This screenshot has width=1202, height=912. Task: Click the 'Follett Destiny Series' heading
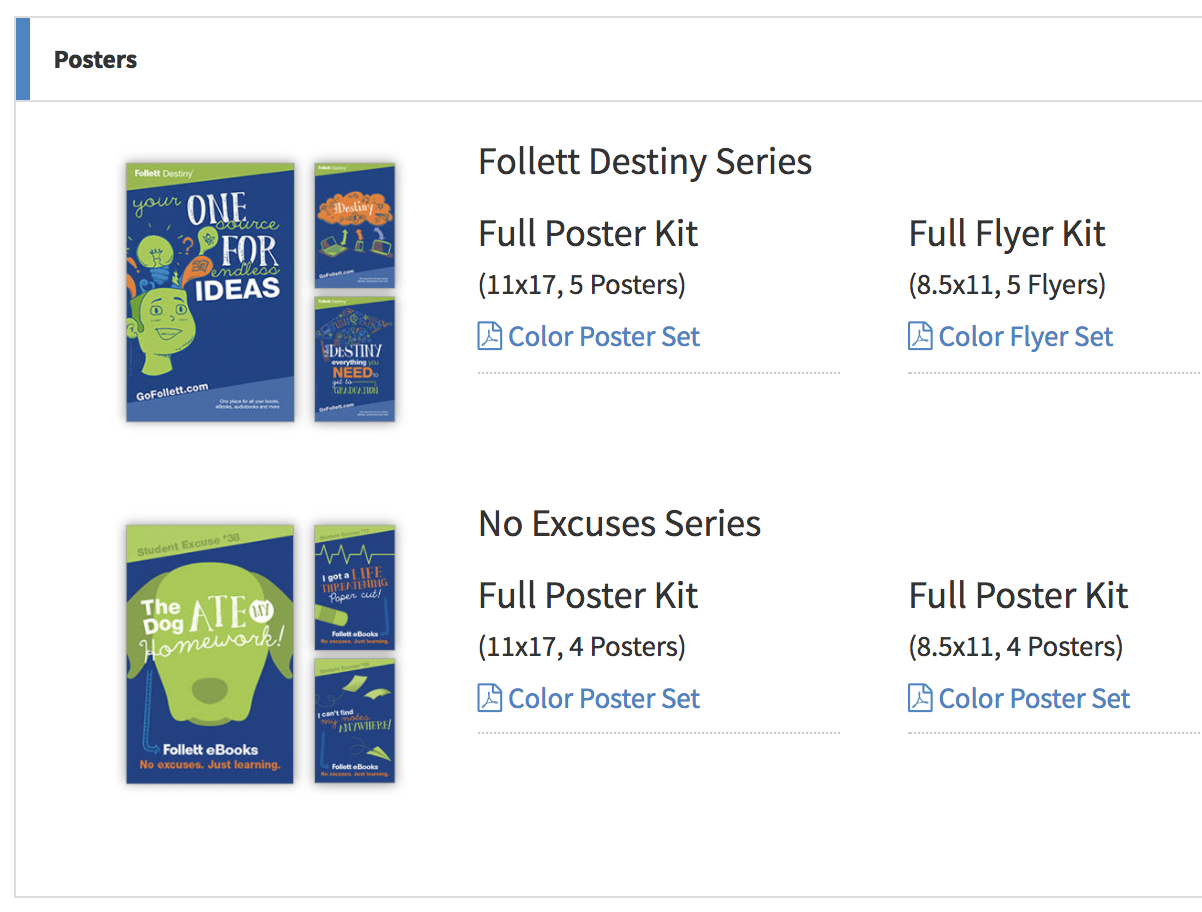[x=644, y=161]
